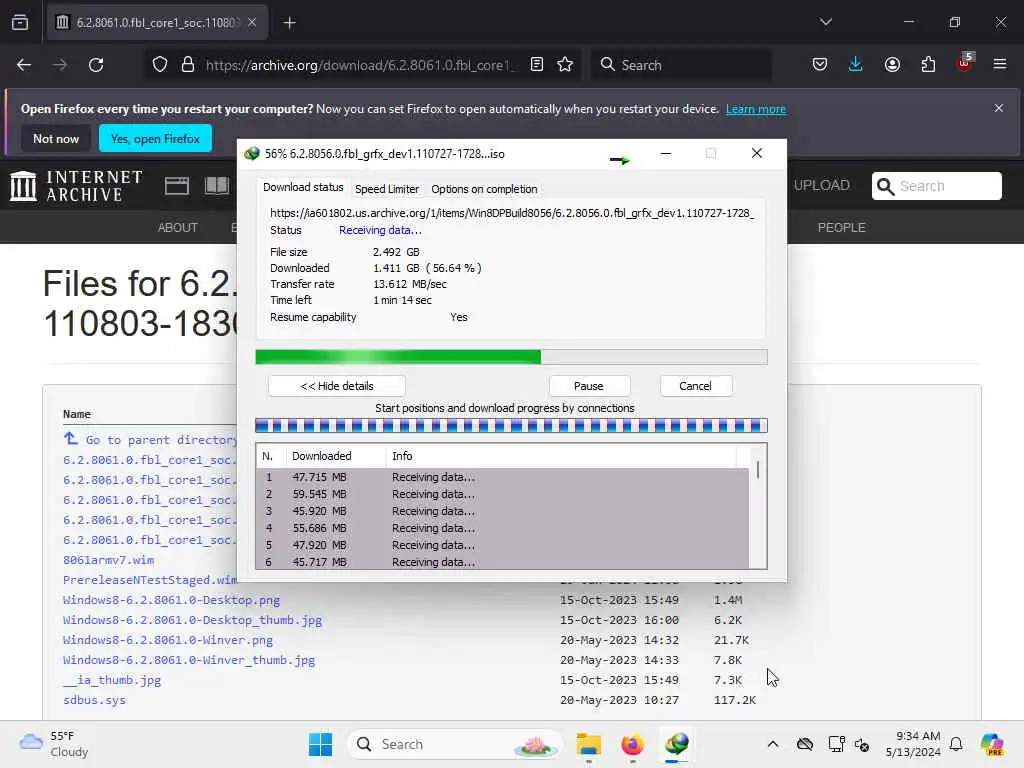This screenshot has height=768, width=1024.
Task: Open the Internet Archive texts book icon
Action: click(x=217, y=185)
